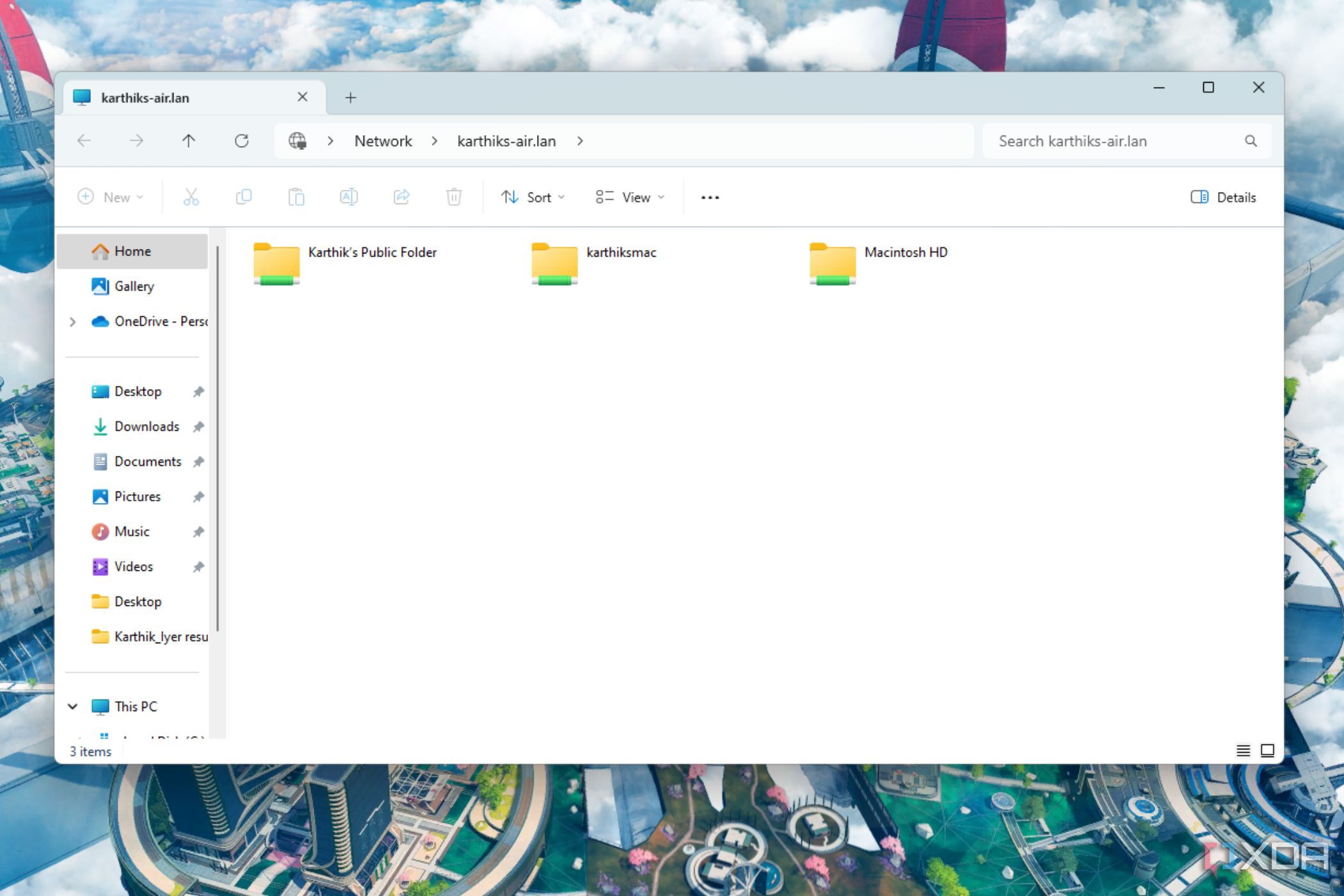Unpin Music using its pin icon
The width and height of the screenshot is (1344, 896).
(198, 532)
